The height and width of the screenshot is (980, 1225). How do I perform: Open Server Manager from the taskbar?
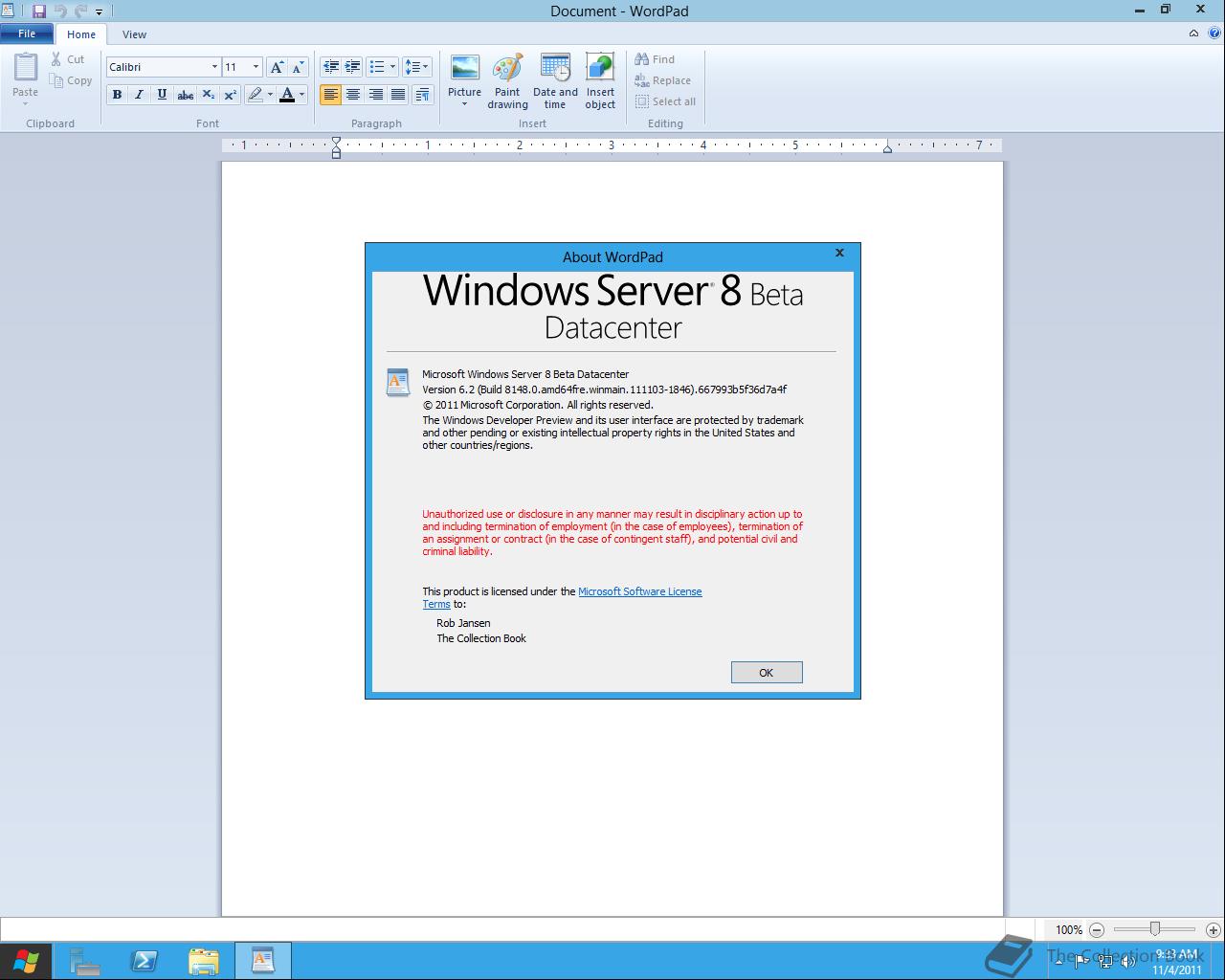[84, 961]
